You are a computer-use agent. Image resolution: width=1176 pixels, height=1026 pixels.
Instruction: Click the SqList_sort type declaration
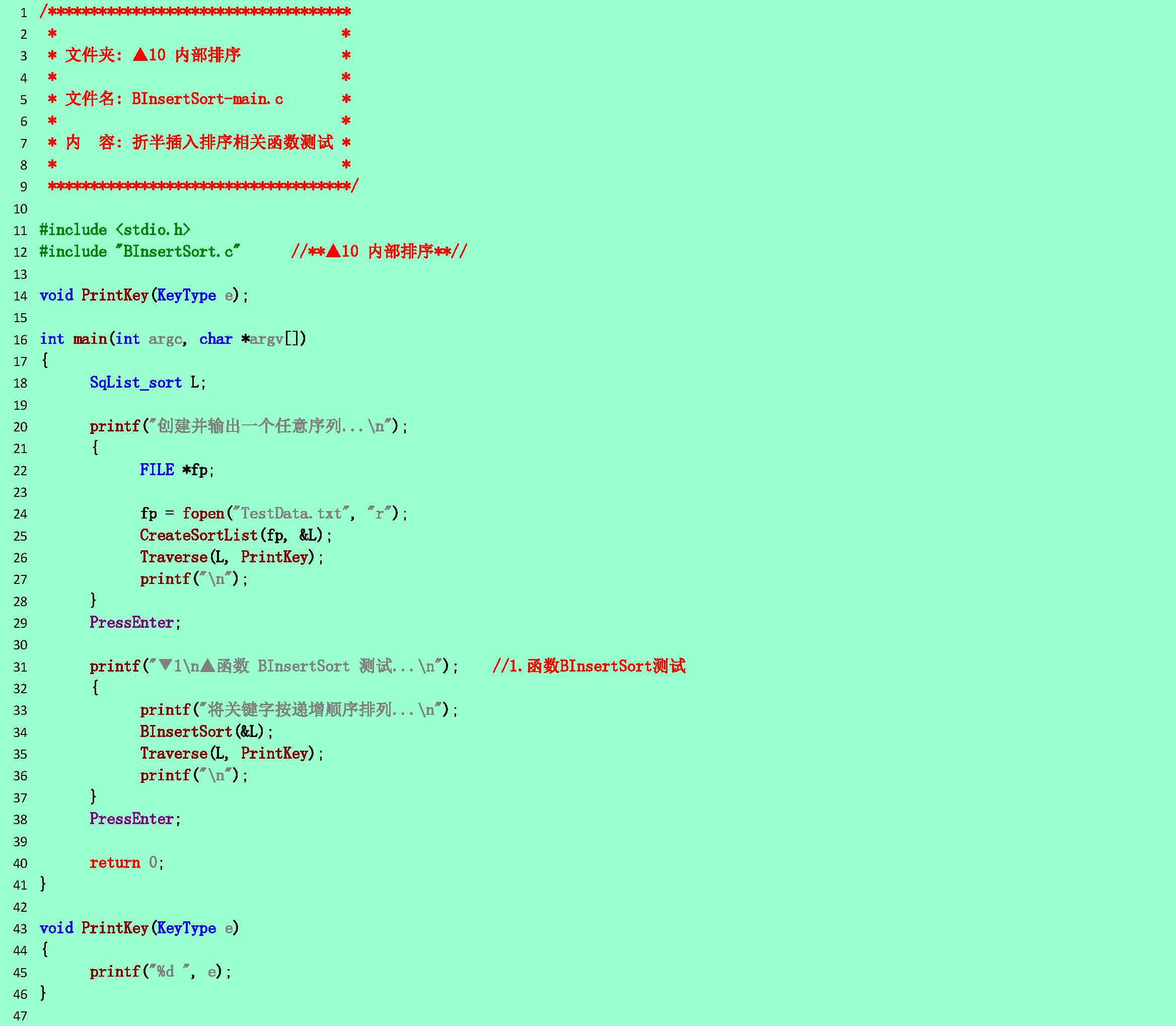click(x=136, y=383)
